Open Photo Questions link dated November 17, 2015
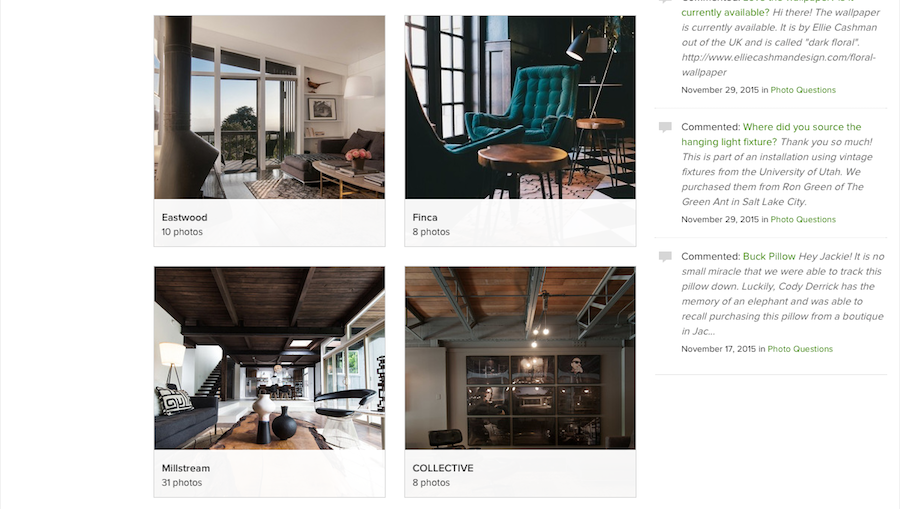 (800, 349)
